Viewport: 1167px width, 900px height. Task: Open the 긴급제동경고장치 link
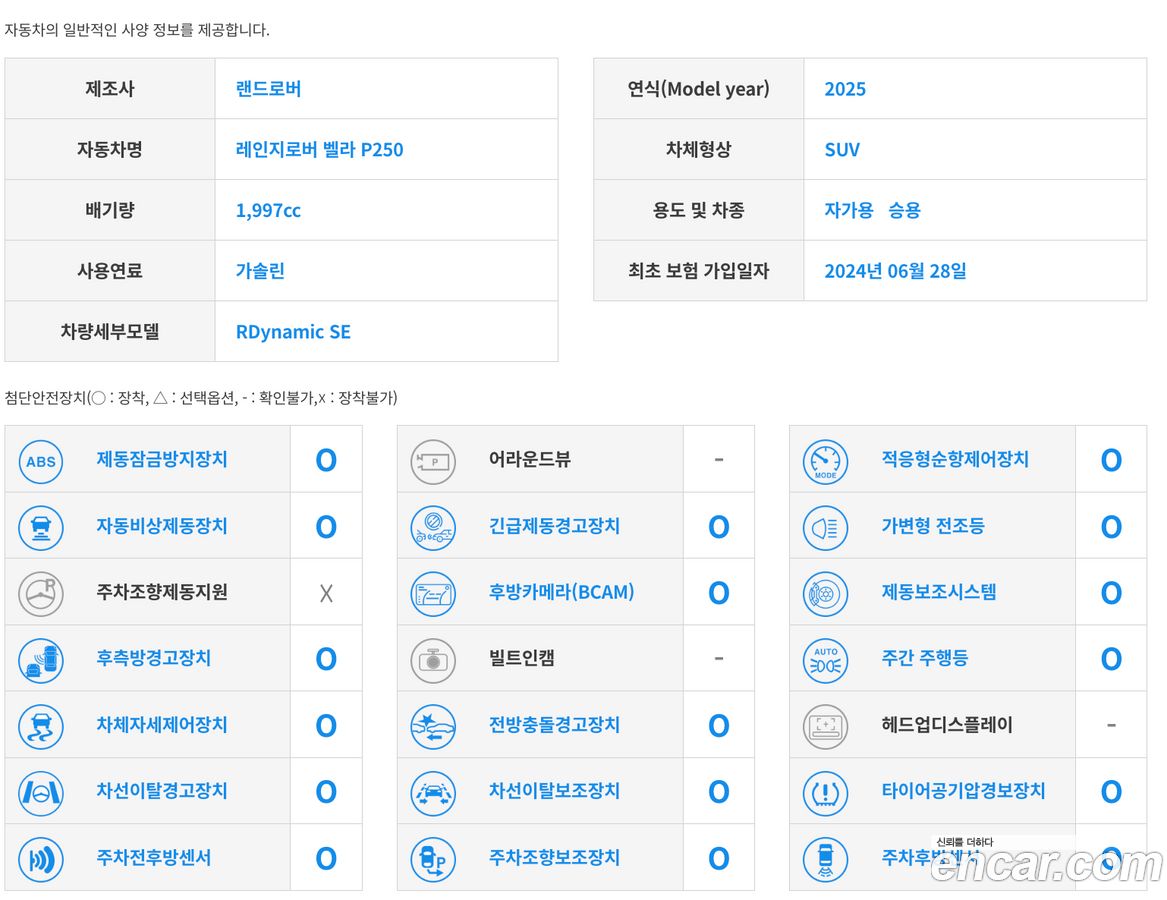554,526
